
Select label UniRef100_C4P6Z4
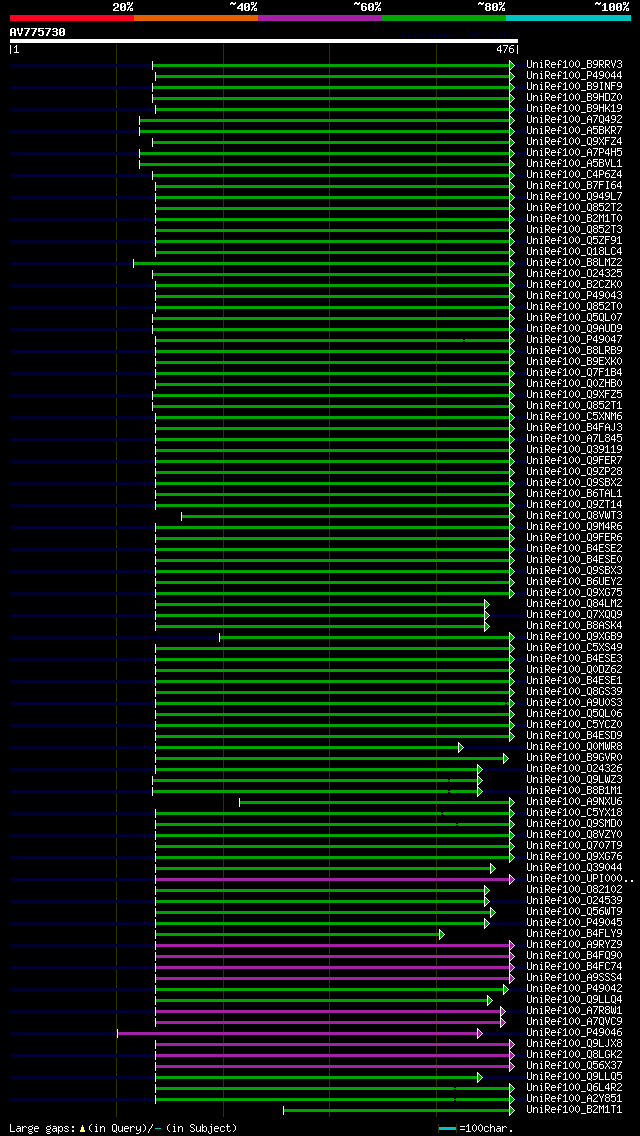tap(574, 175)
